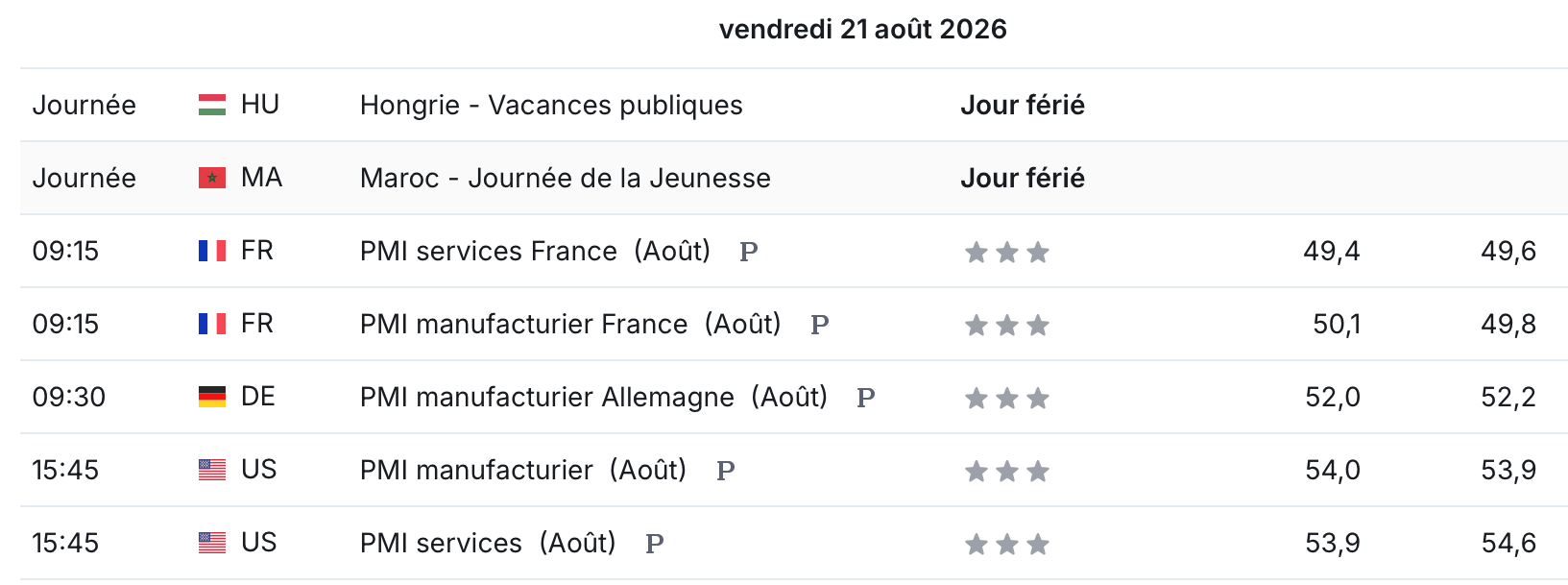
Task: Click P marker next to PMI manufacturier Allemagne
Action: pos(866,398)
